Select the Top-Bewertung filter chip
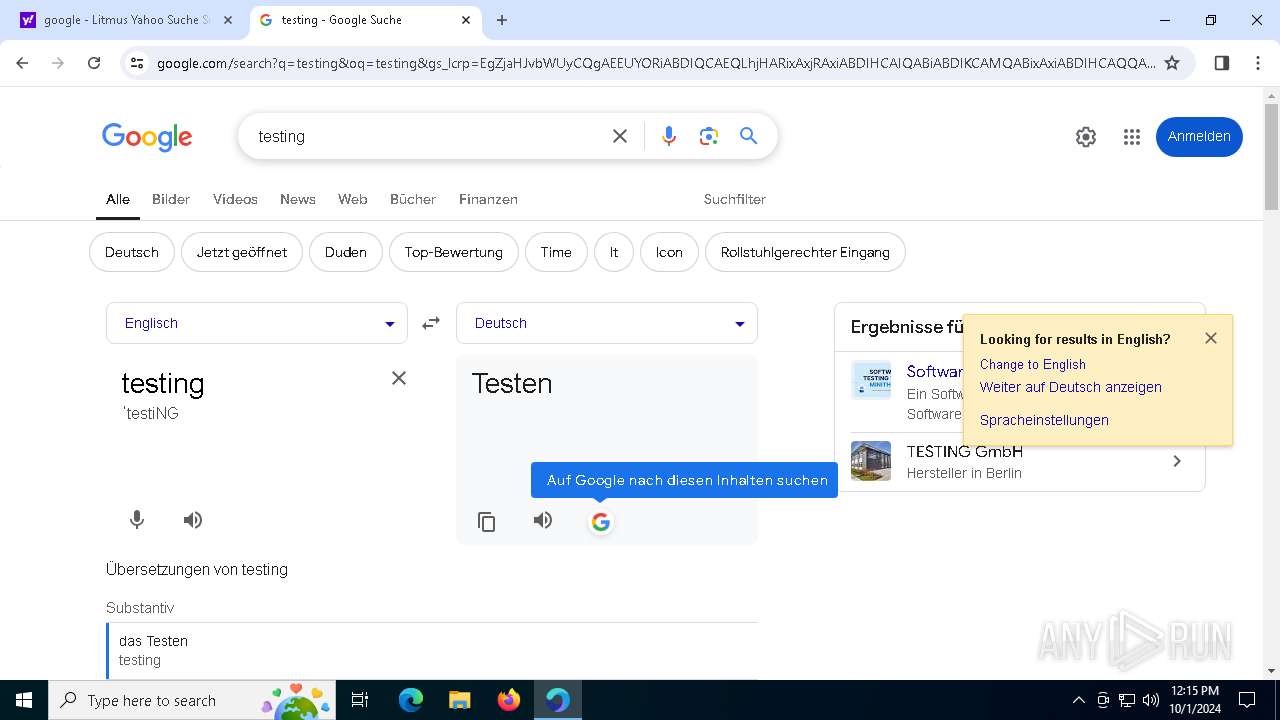The width and height of the screenshot is (1280, 720). (454, 252)
